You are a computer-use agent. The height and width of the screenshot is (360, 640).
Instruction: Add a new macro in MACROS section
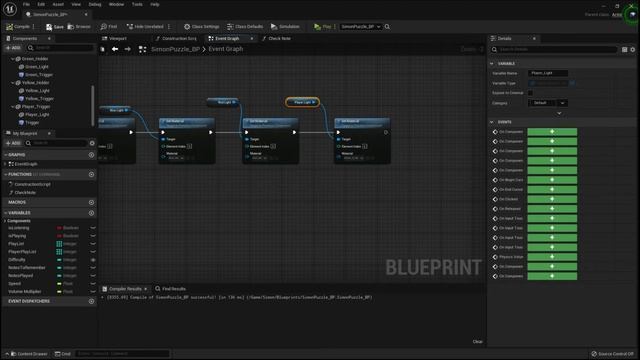(91, 202)
